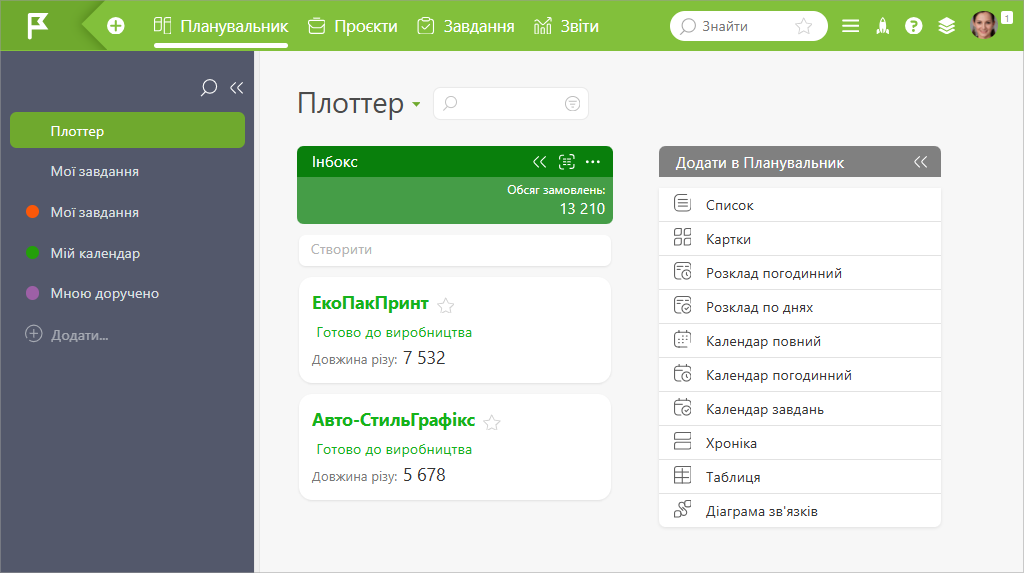Open the filter icon in board search

(x=572, y=103)
